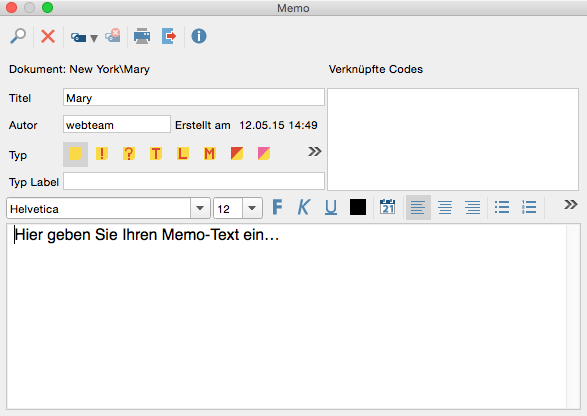Click the magnifying glass search icon
Screen dimensions: 587x416
(x=18, y=36)
